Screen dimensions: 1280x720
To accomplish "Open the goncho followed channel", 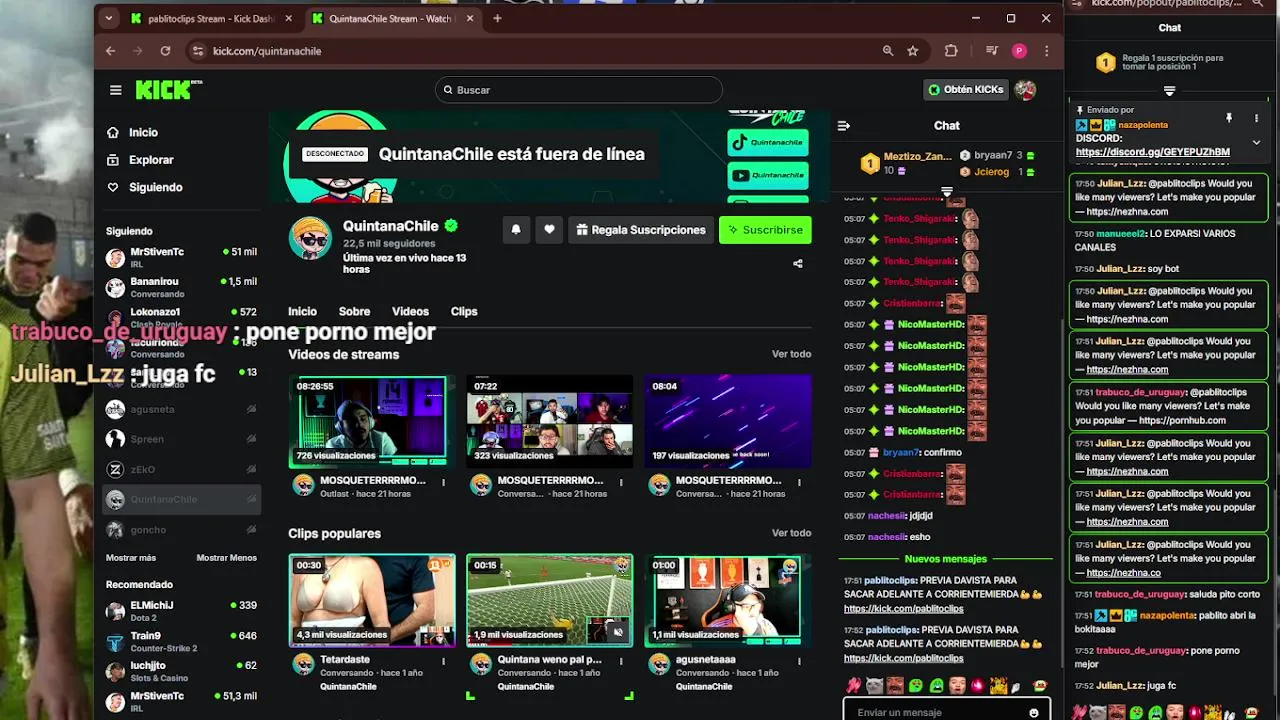I will (181, 530).
